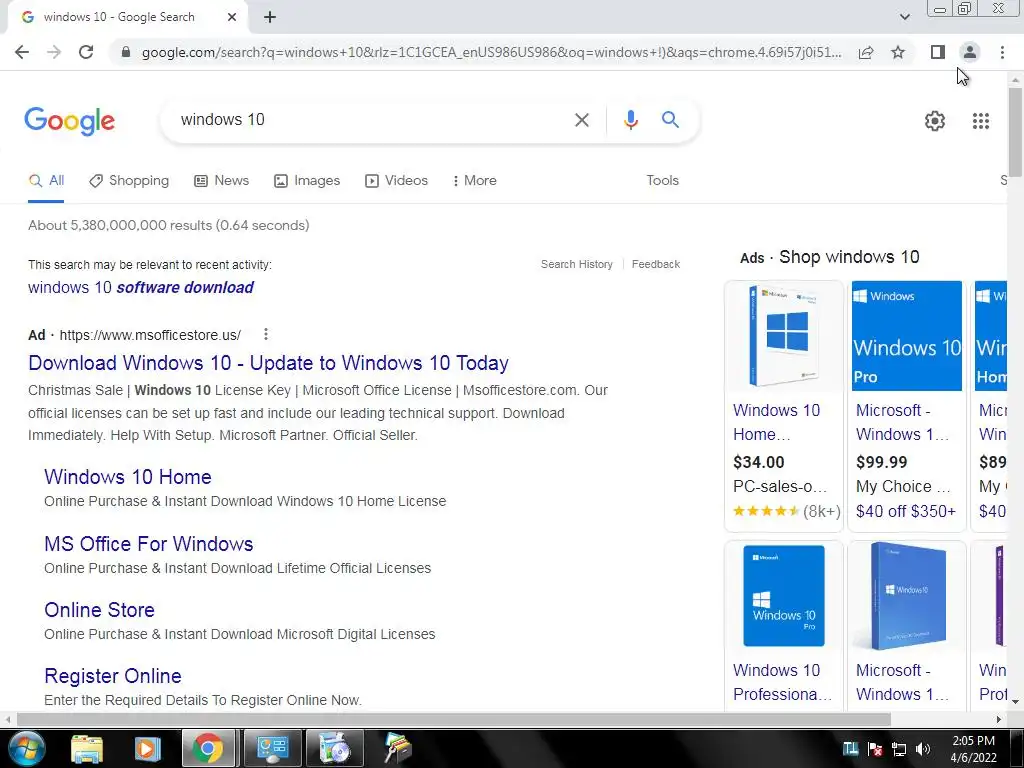Click PC-sales-o... seller text

780,487
